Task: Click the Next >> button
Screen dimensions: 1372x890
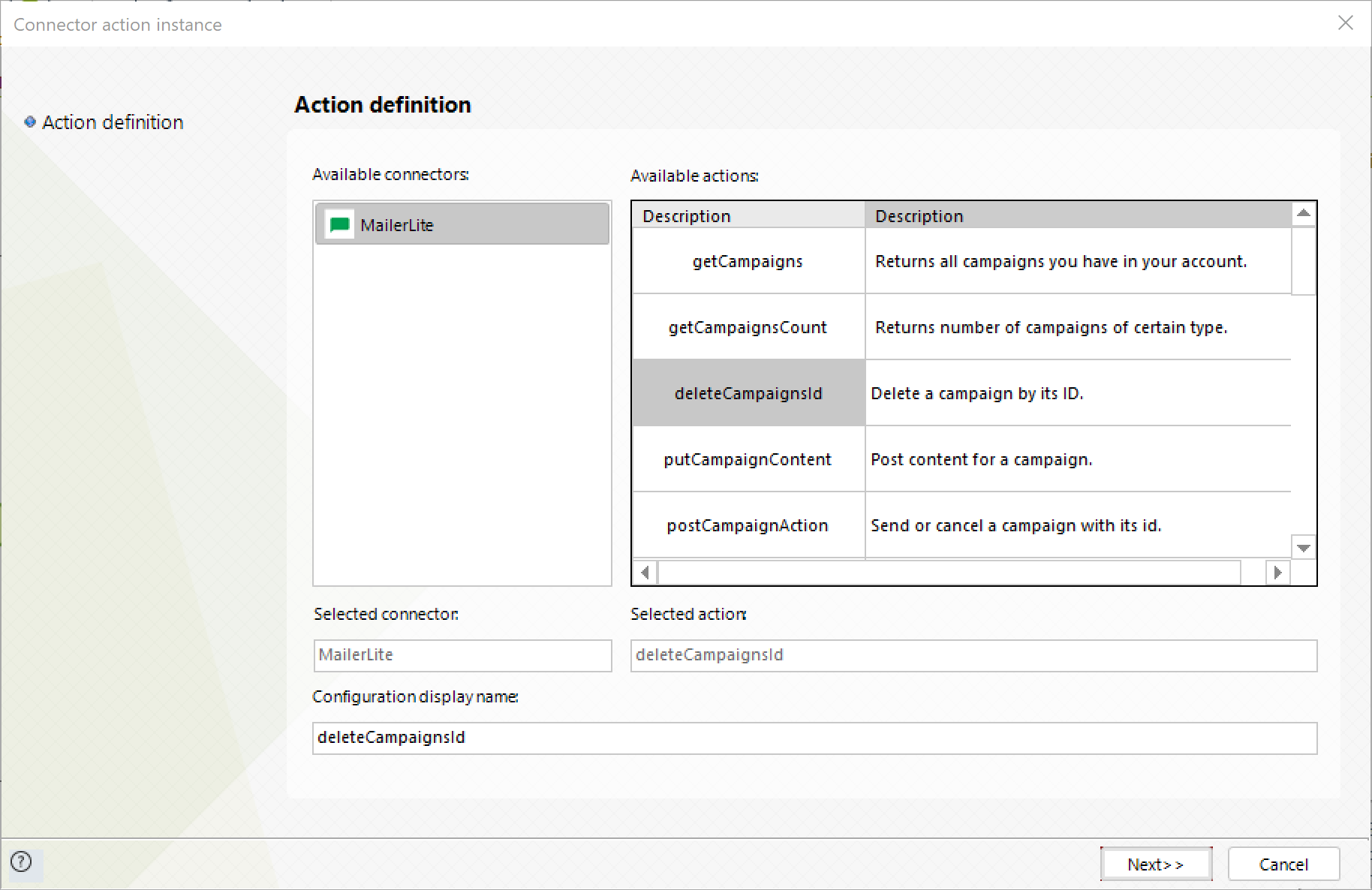Action: (x=1156, y=864)
